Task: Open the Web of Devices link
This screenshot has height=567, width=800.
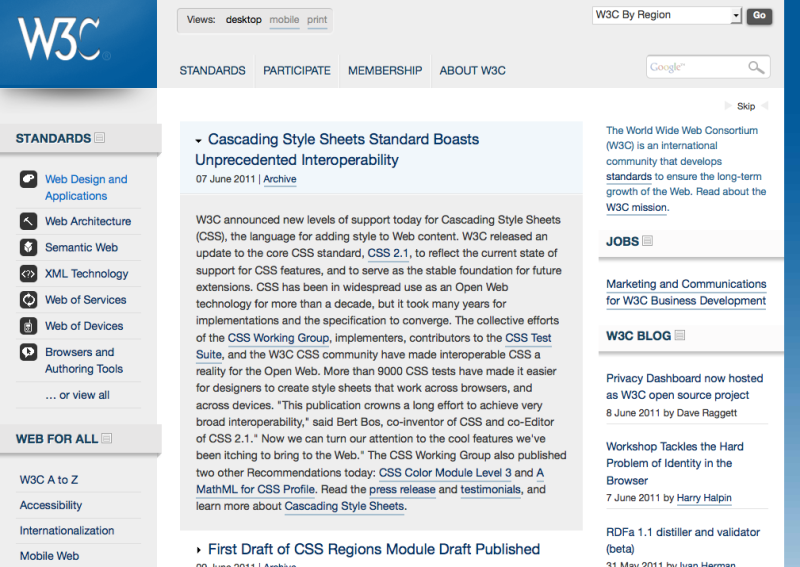Action: pyautogui.click(x=84, y=326)
